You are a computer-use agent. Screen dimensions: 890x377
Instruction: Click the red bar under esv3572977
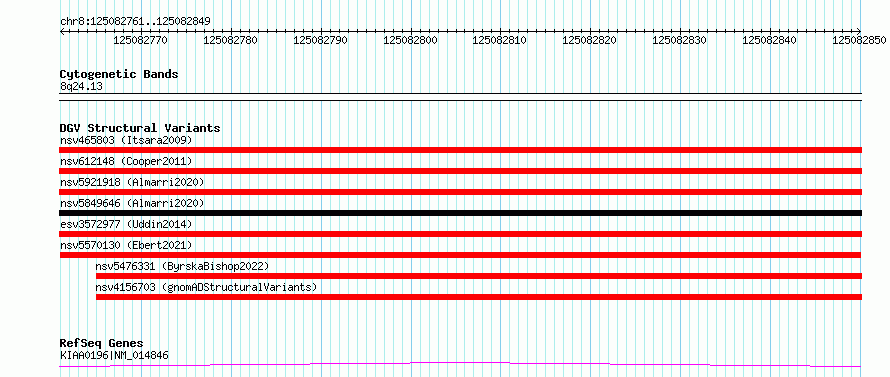460,234
